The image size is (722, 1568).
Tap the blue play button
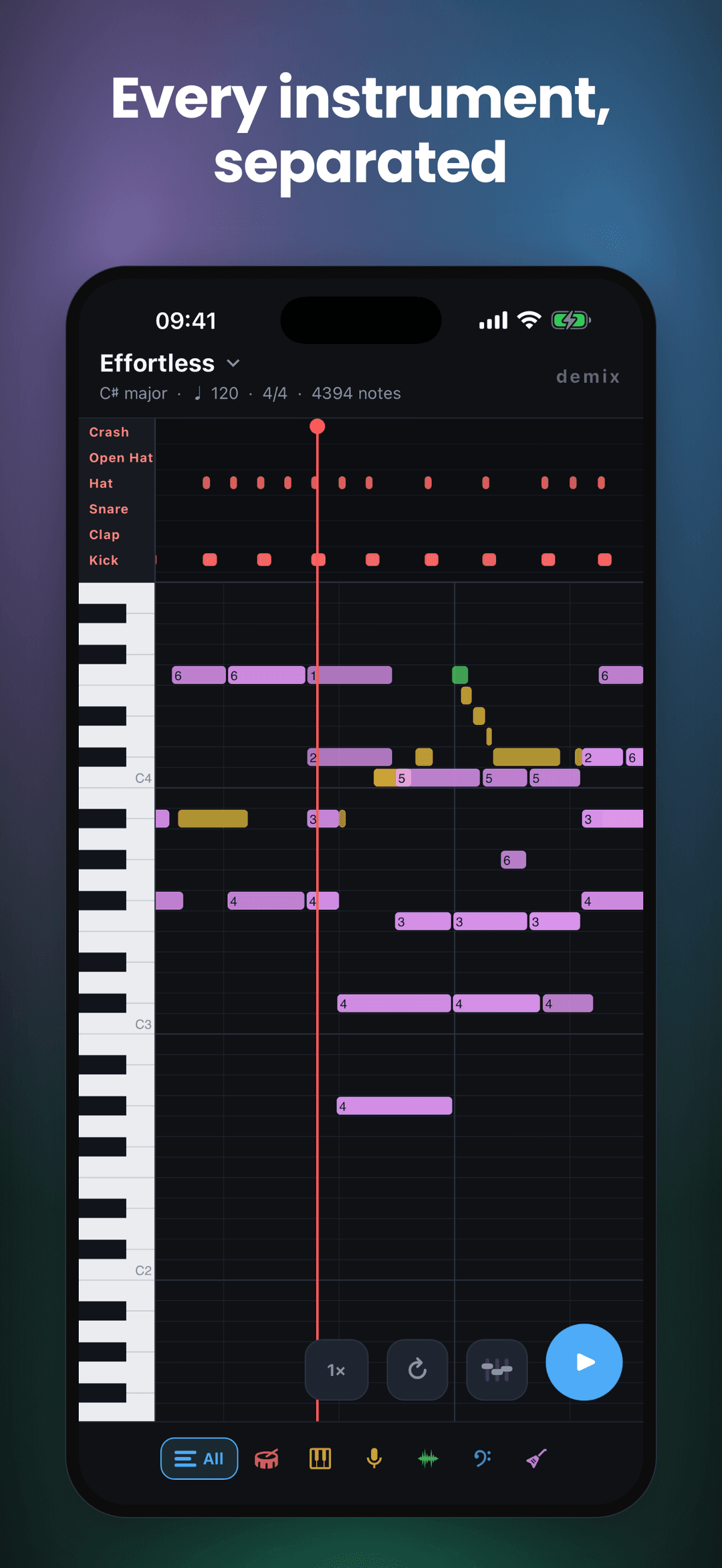(584, 1362)
